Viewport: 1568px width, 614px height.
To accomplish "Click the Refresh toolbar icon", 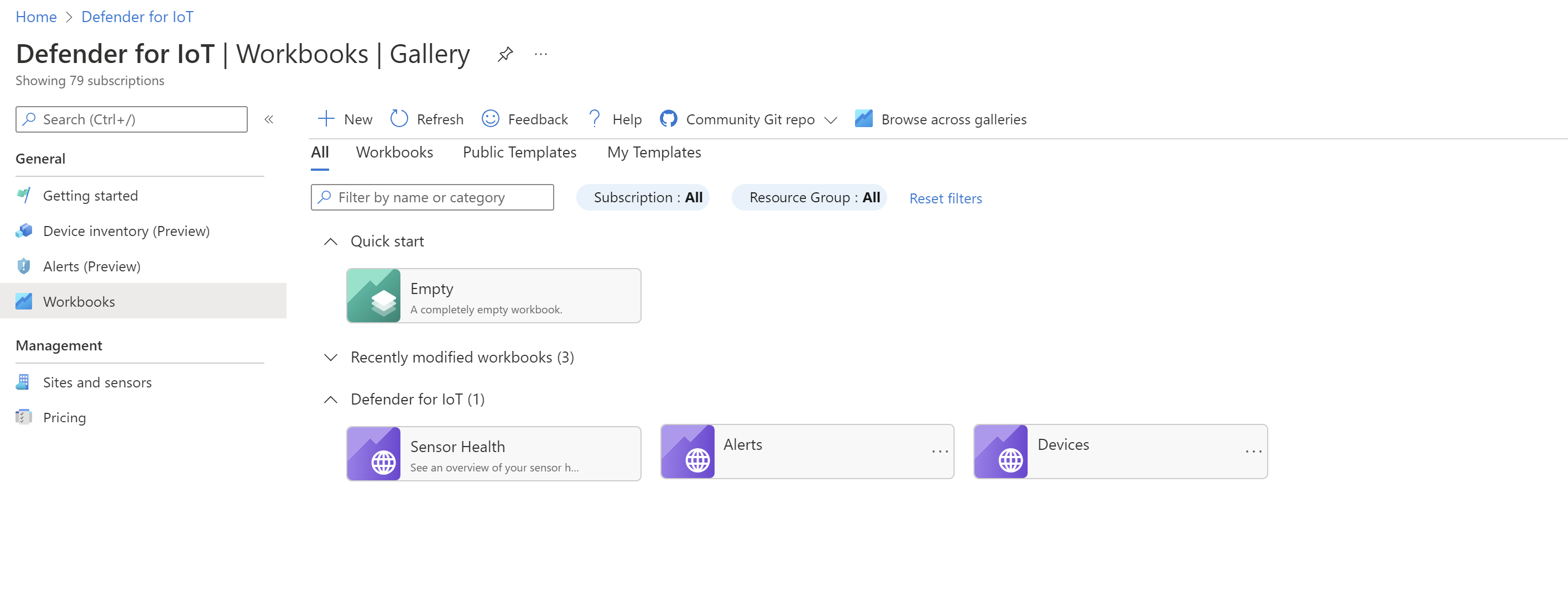I will tap(399, 118).
